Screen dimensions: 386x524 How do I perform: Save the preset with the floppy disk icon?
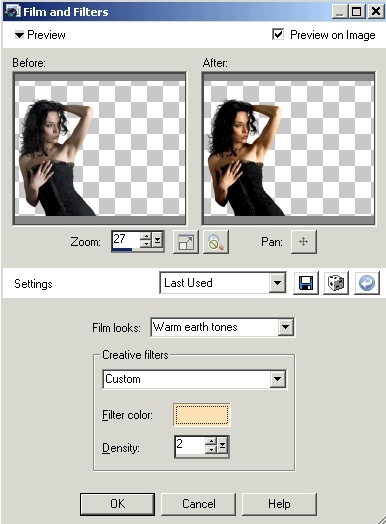(x=306, y=283)
